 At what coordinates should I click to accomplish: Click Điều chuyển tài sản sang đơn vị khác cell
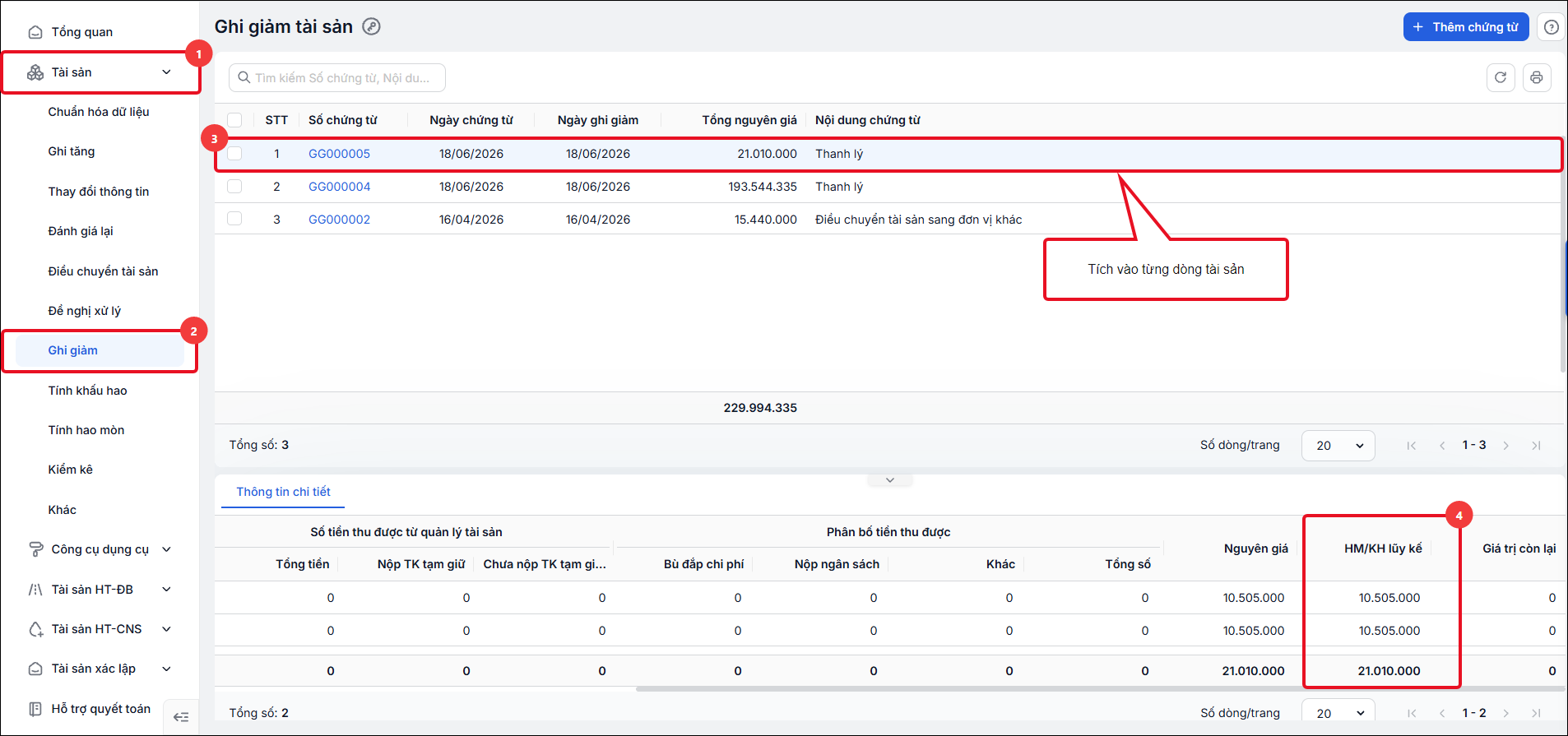[918, 220]
